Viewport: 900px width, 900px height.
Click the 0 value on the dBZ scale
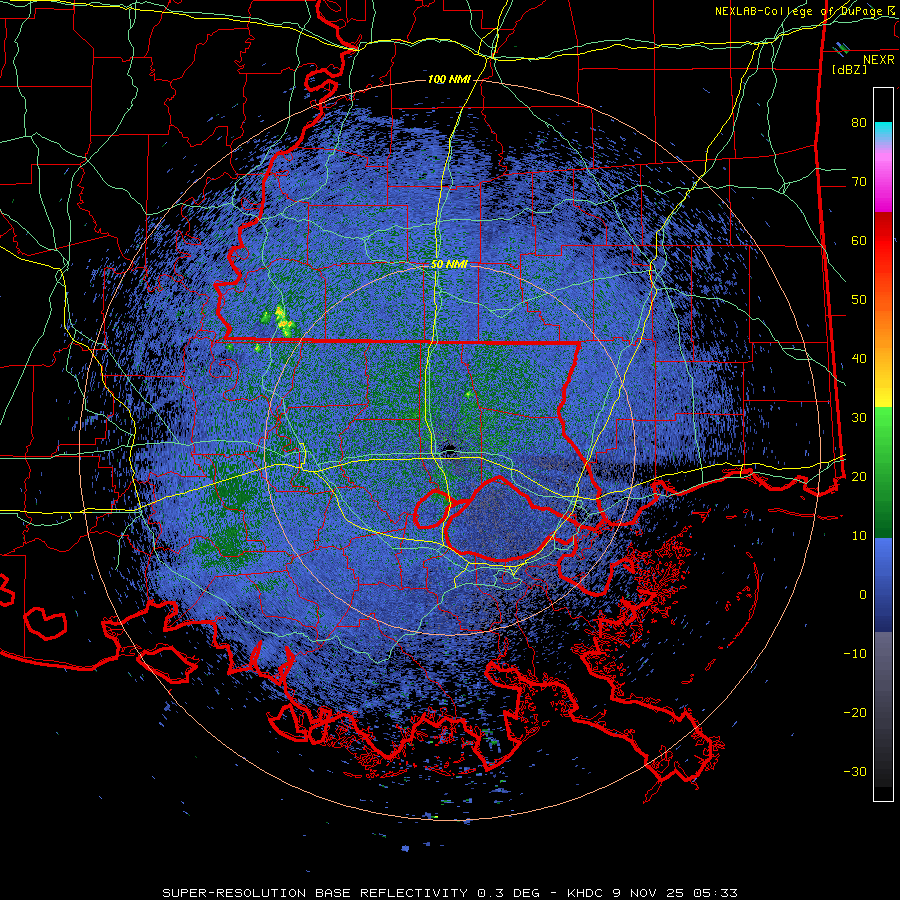coord(863,595)
